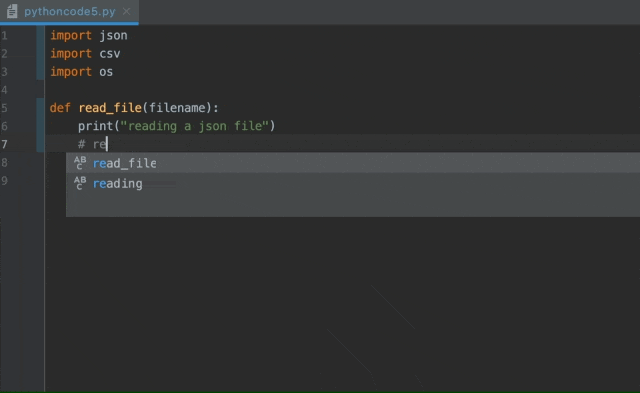Click line number 2 in the gutter
640x393 pixels.
pos(4,53)
